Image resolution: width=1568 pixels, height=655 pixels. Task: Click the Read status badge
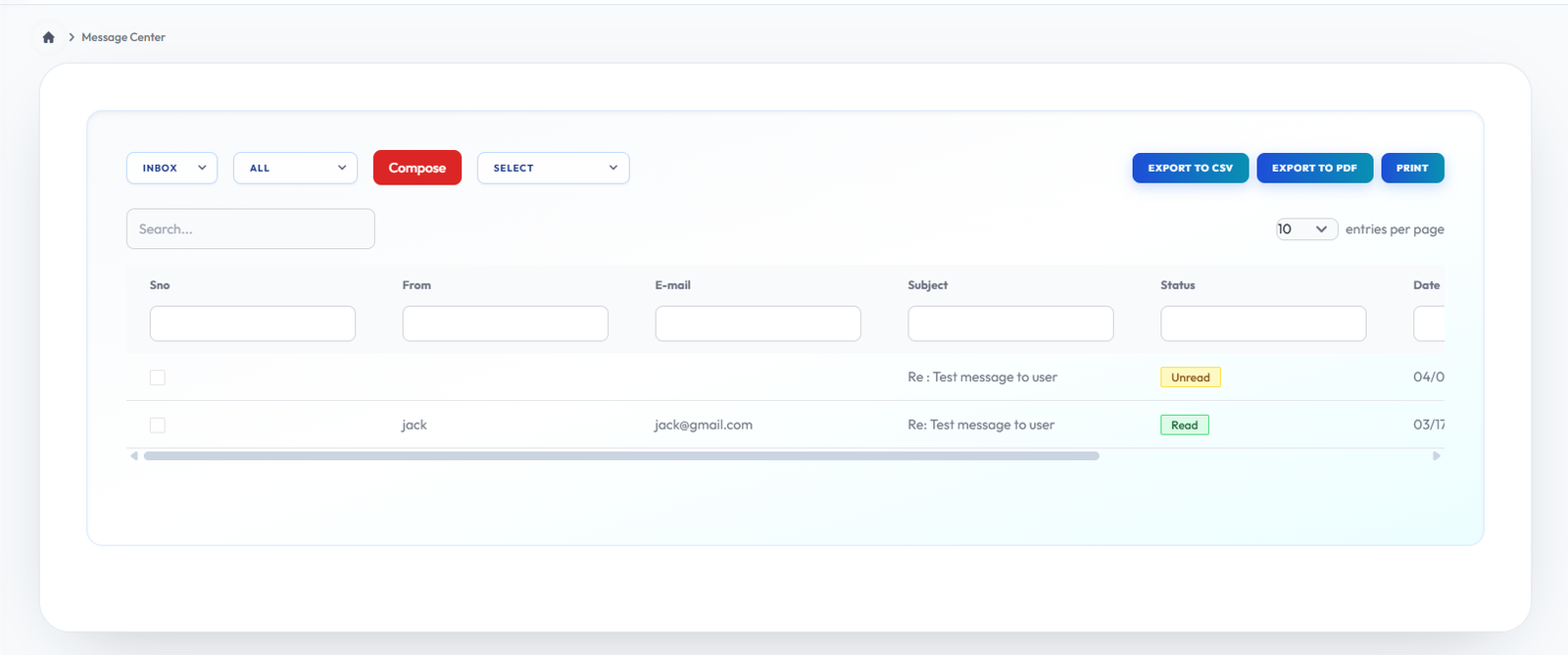(1185, 425)
